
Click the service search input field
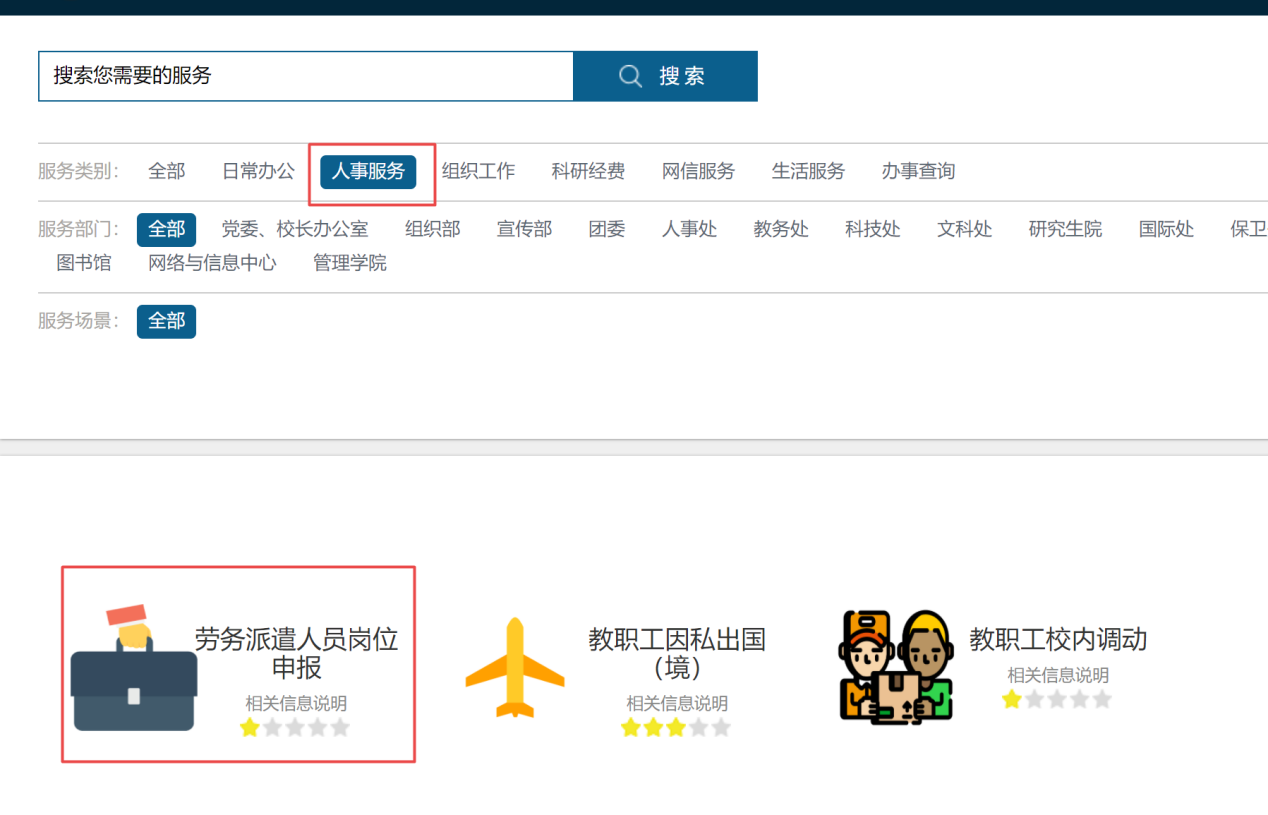pos(305,77)
